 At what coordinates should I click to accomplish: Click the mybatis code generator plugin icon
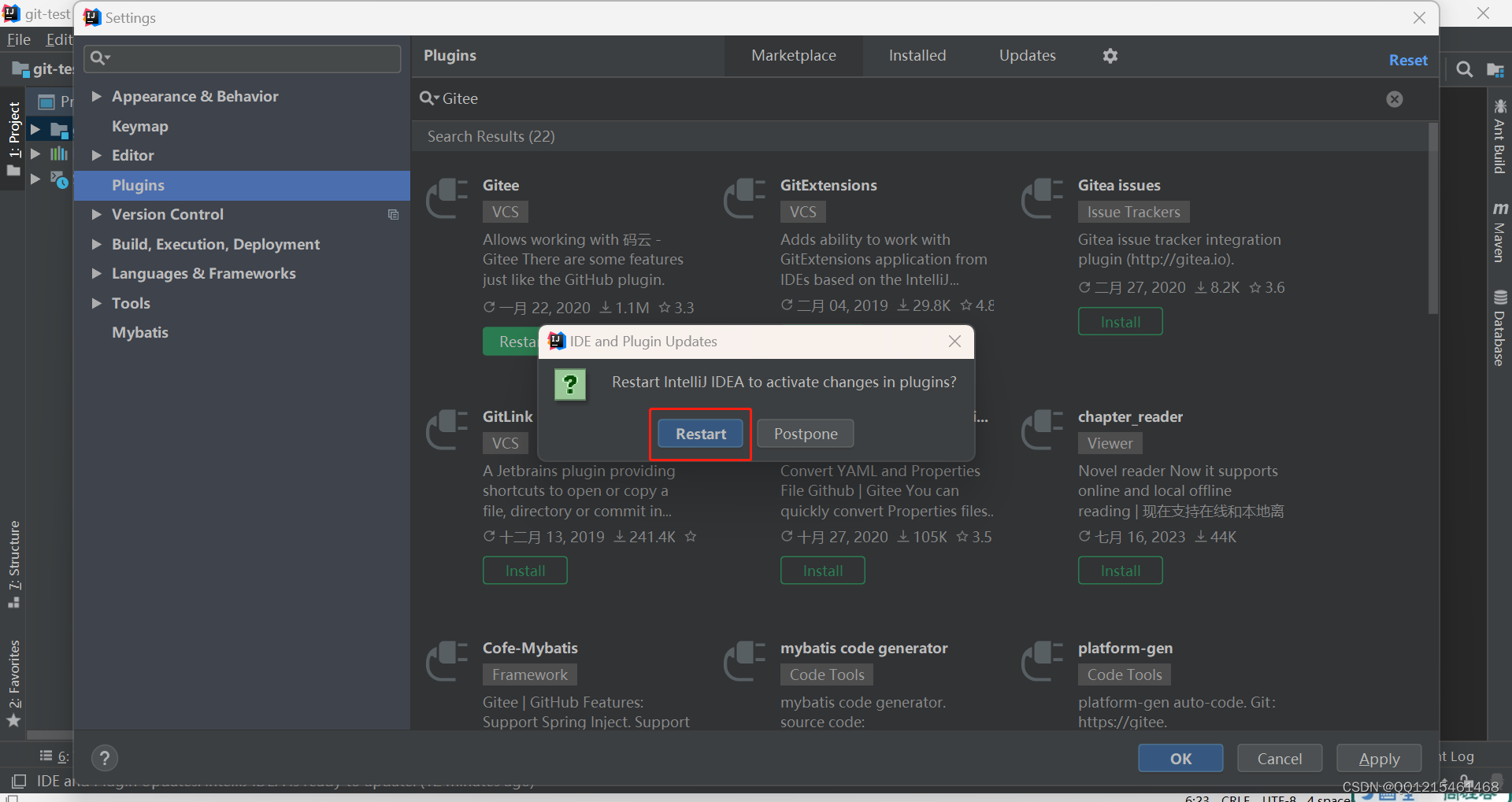tap(745, 661)
